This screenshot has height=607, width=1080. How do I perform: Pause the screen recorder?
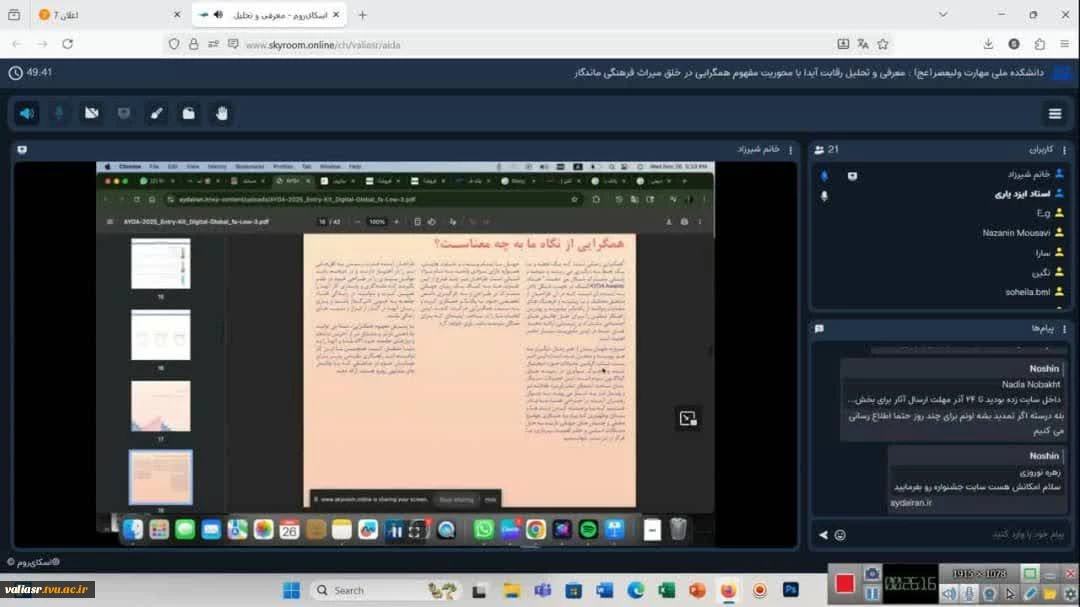click(x=871, y=593)
